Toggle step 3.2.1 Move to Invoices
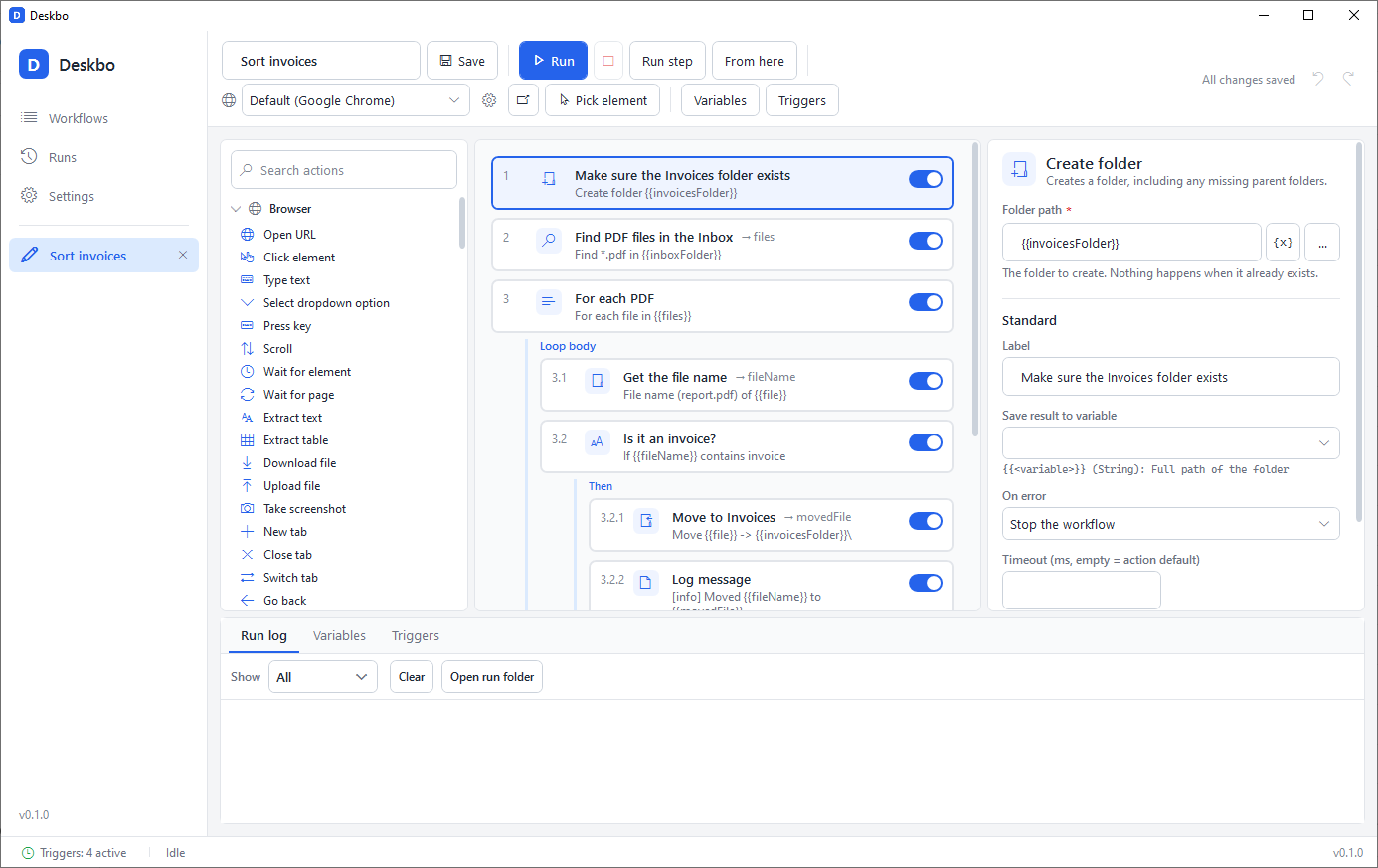This screenshot has width=1378, height=868. coord(926,521)
